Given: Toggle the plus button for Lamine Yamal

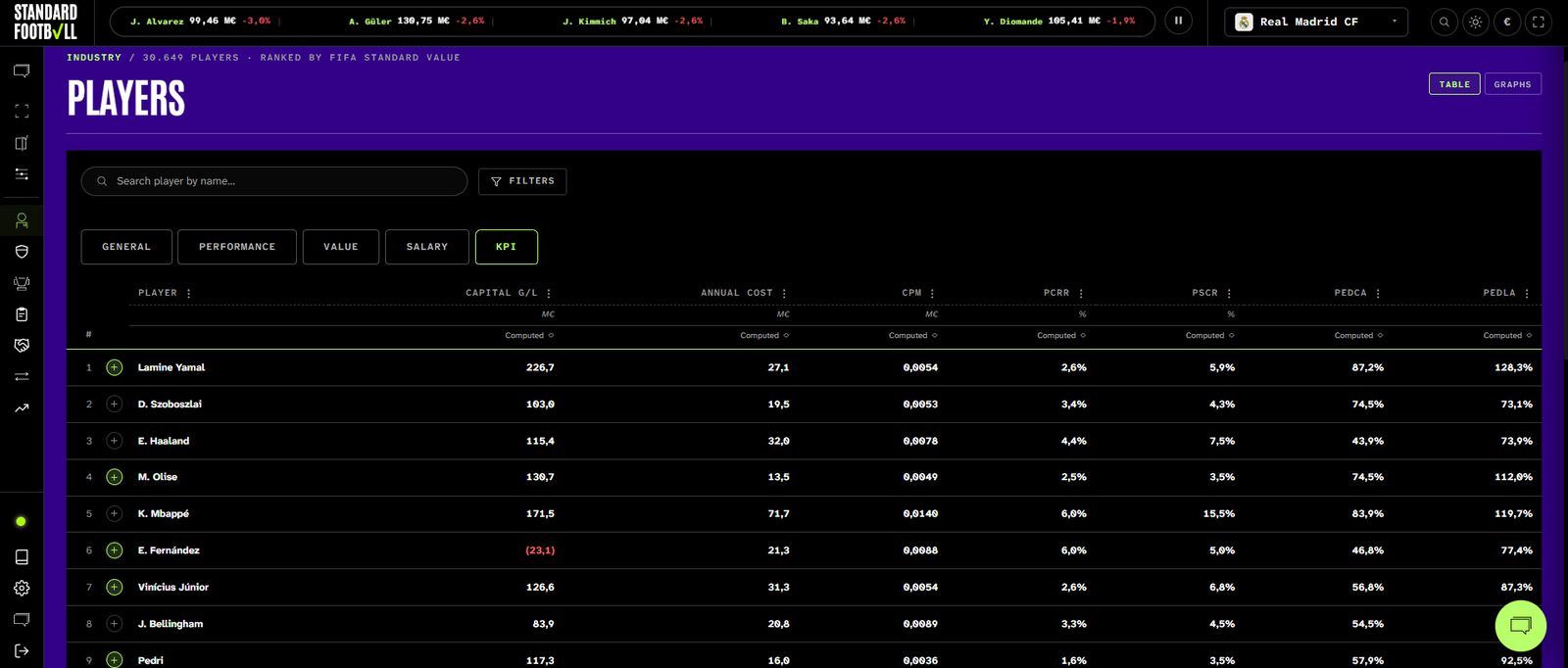Looking at the screenshot, I should (115, 367).
